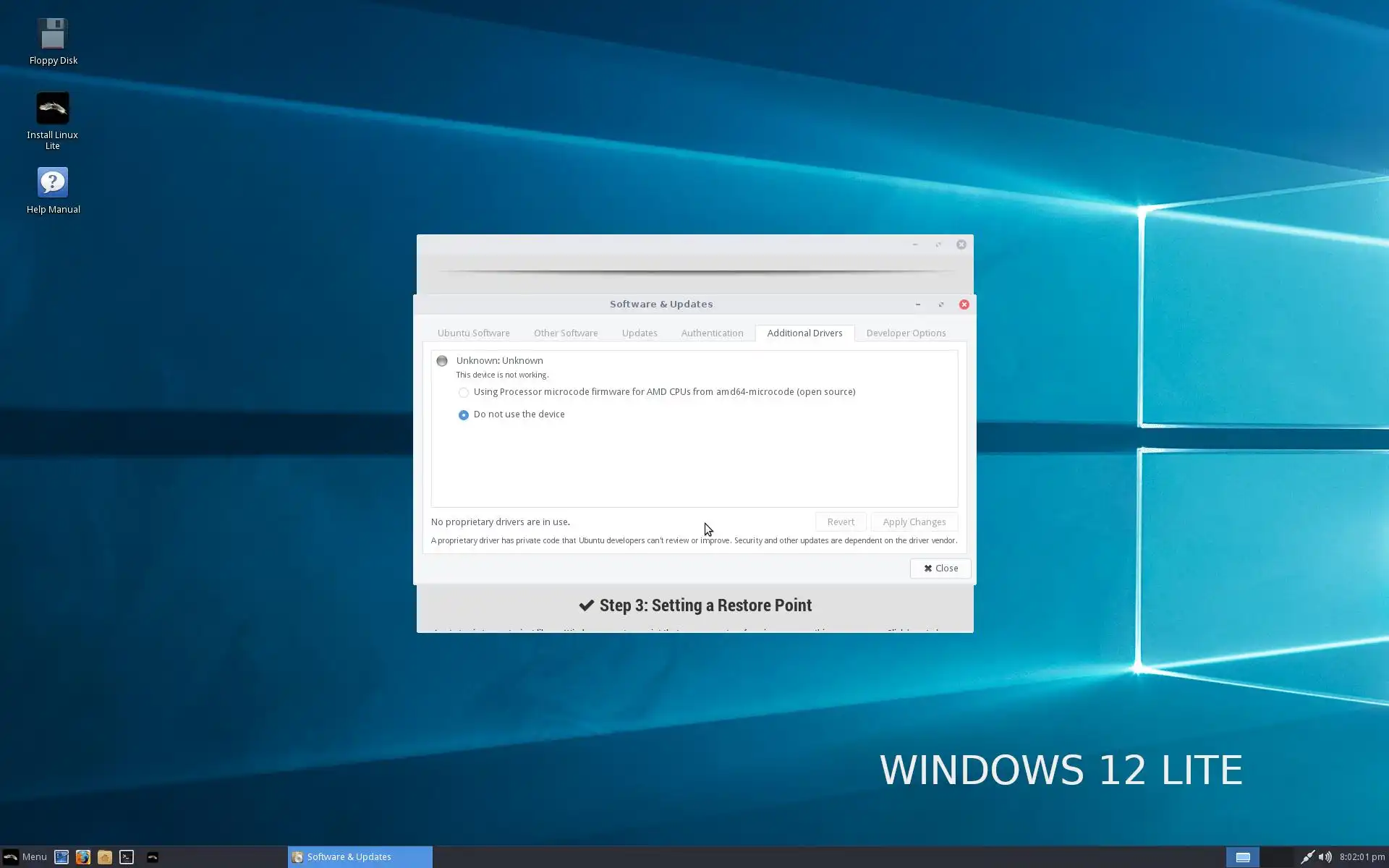Switch to the second workspace

click(x=1277, y=857)
